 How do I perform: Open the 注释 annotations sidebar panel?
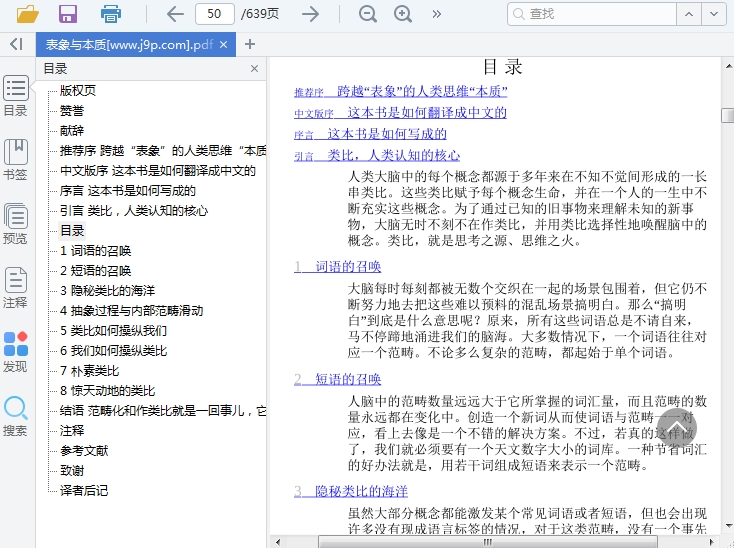(16, 287)
